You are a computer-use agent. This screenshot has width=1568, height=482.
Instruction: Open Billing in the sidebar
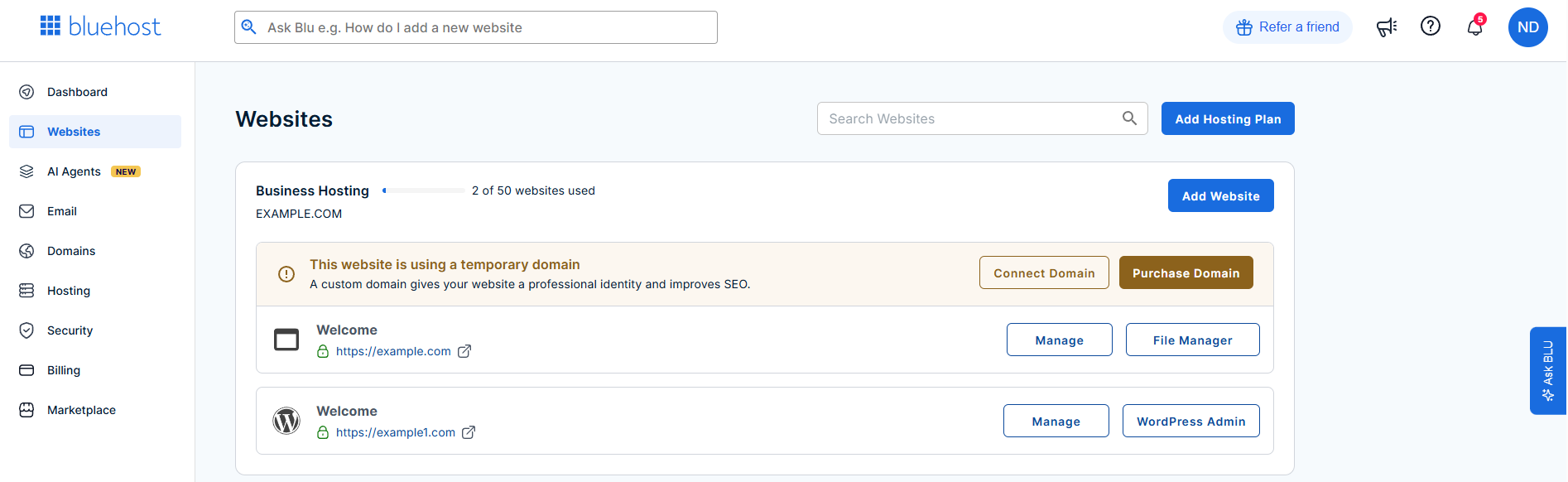click(95, 370)
